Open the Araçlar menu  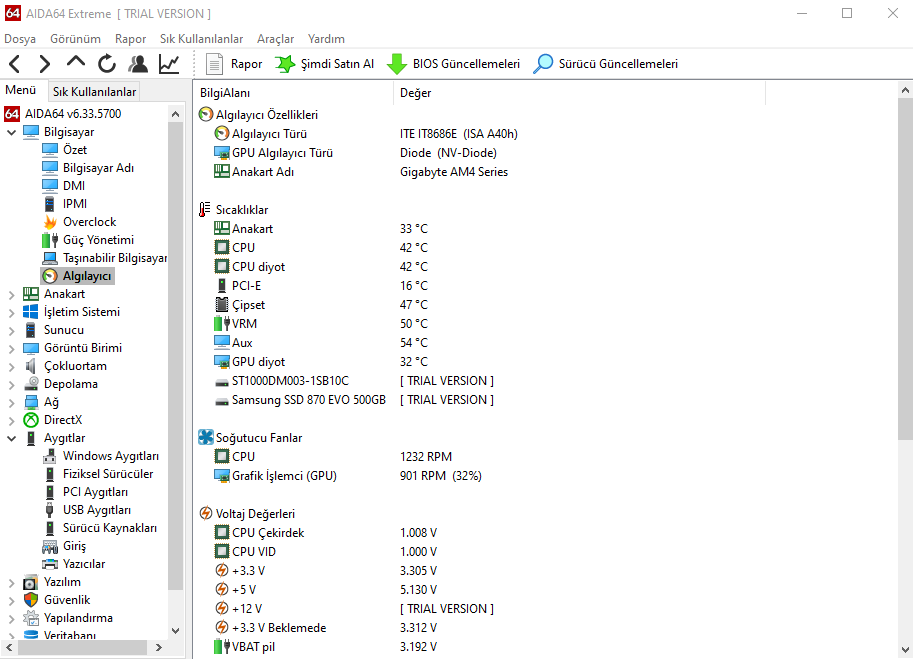click(275, 39)
